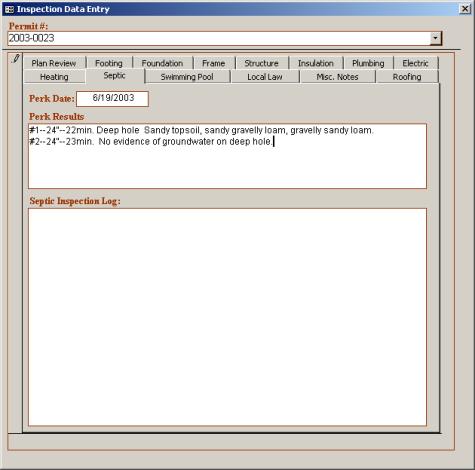475x470 pixels.
Task: Select the Septic tab
Action: tap(115, 76)
